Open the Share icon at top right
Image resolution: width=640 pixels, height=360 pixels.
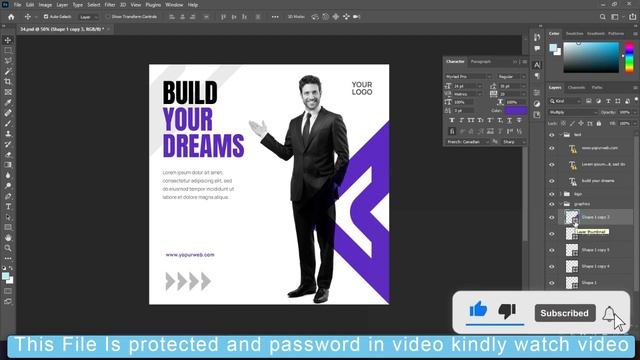tap(632, 17)
